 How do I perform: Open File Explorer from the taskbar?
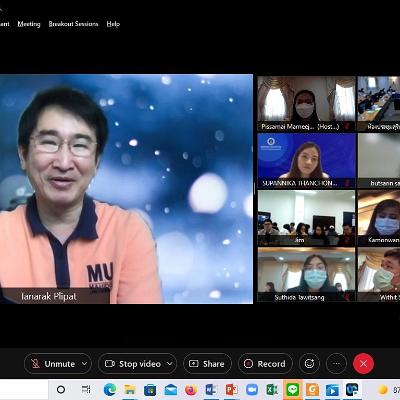(130, 389)
